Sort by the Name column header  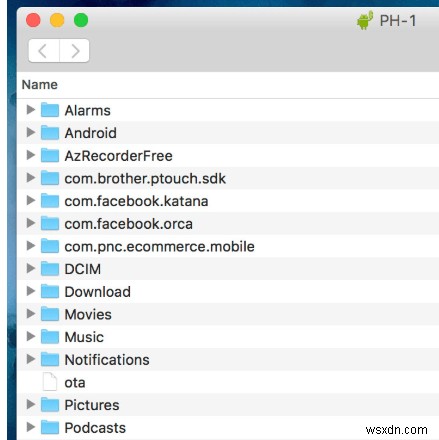click(40, 85)
